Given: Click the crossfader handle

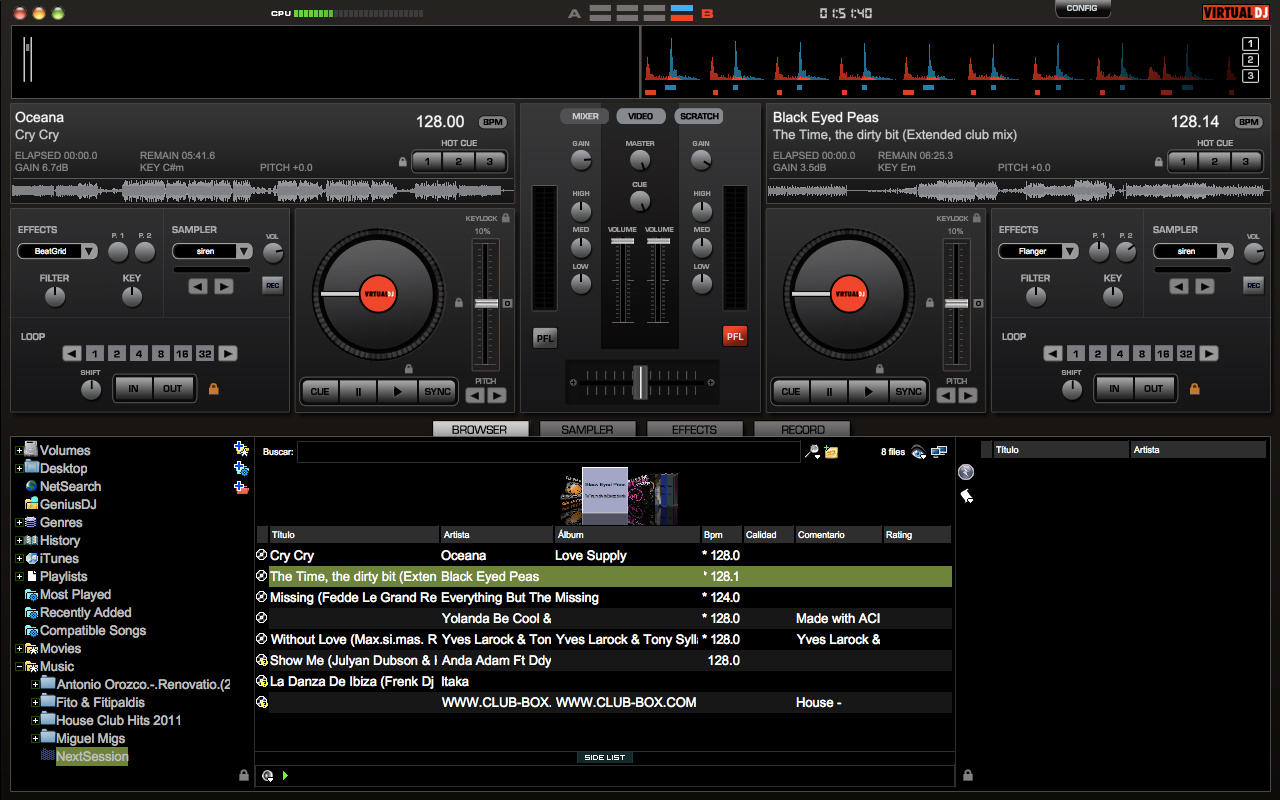Looking at the screenshot, I should tap(640, 382).
